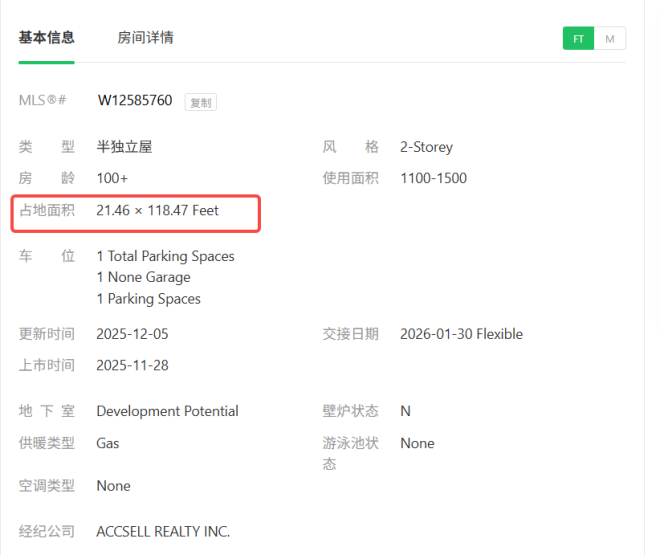Switch to the 房间详情 tab
This screenshot has height=555, width=660.
coord(145,38)
